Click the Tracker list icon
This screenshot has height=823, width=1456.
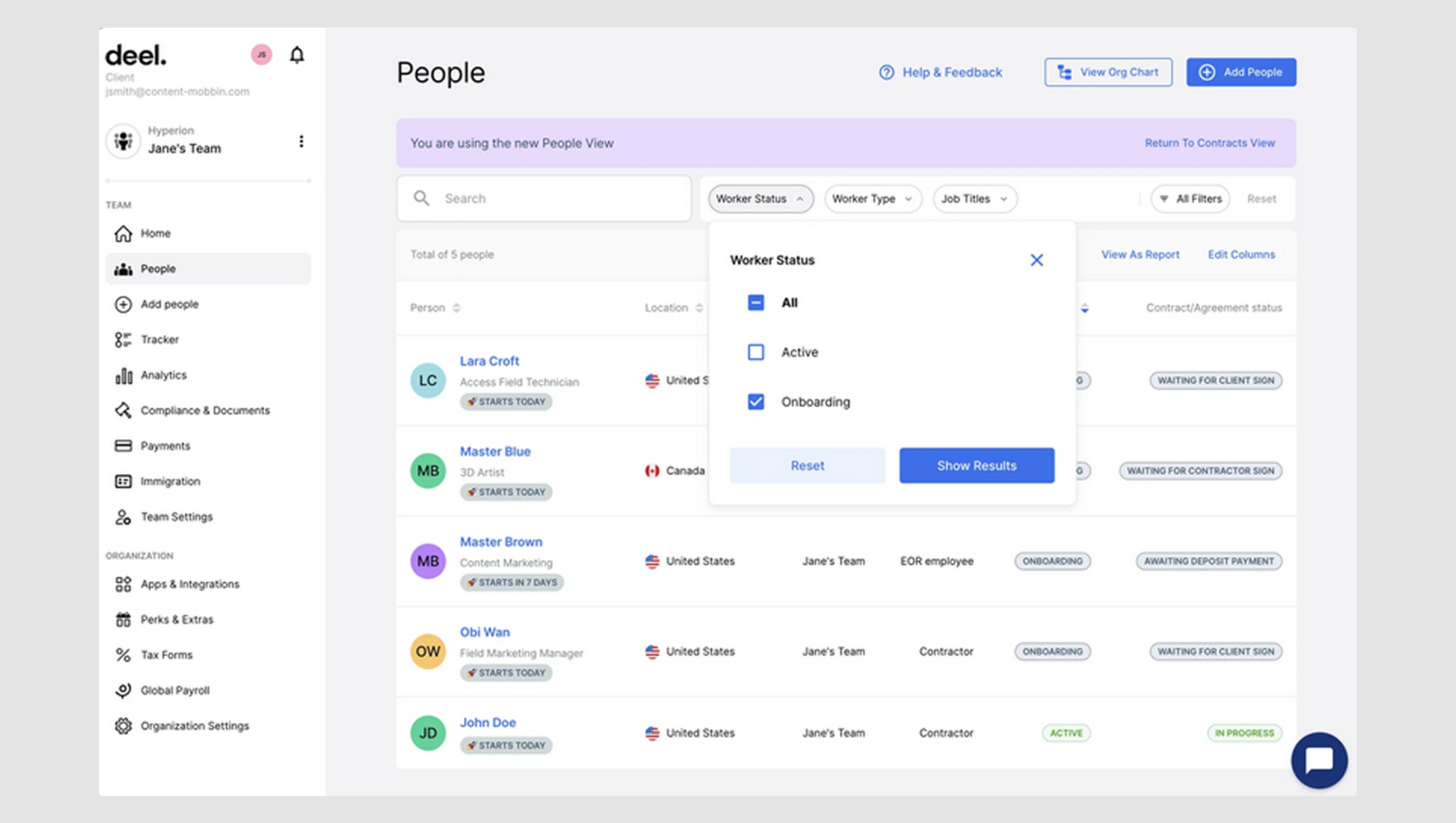123,339
